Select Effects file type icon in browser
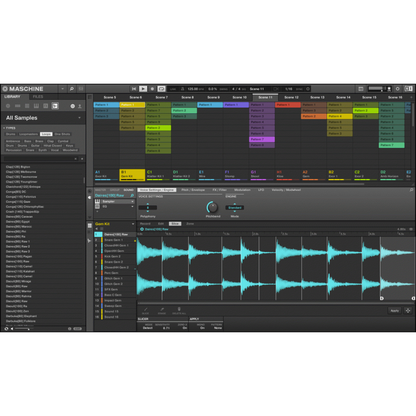 46,106
